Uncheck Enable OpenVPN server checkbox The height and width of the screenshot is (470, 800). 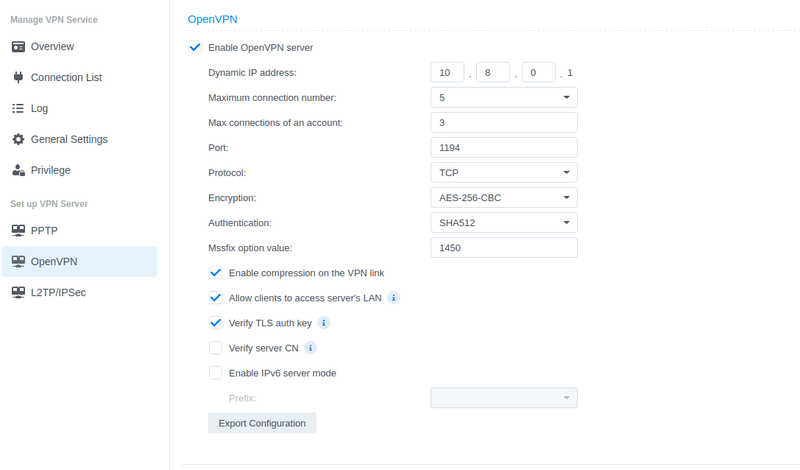(195, 47)
